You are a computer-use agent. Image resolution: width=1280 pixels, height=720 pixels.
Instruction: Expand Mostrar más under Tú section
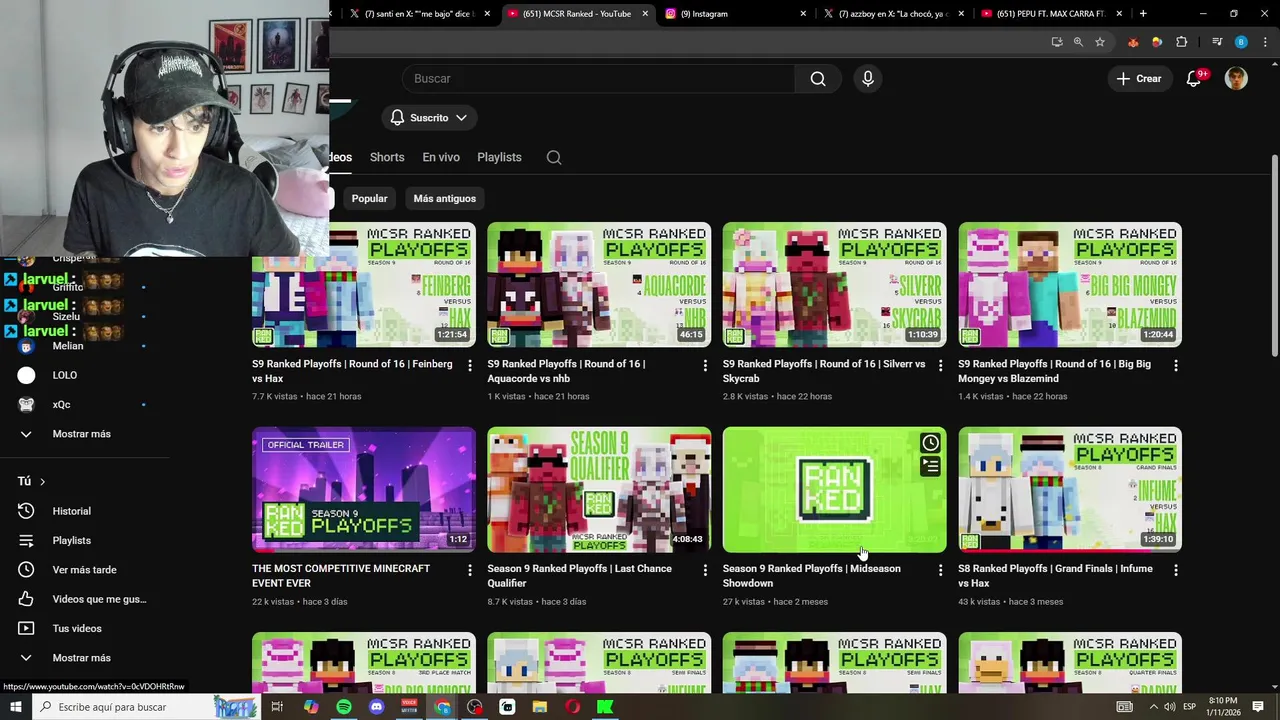point(82,658)
